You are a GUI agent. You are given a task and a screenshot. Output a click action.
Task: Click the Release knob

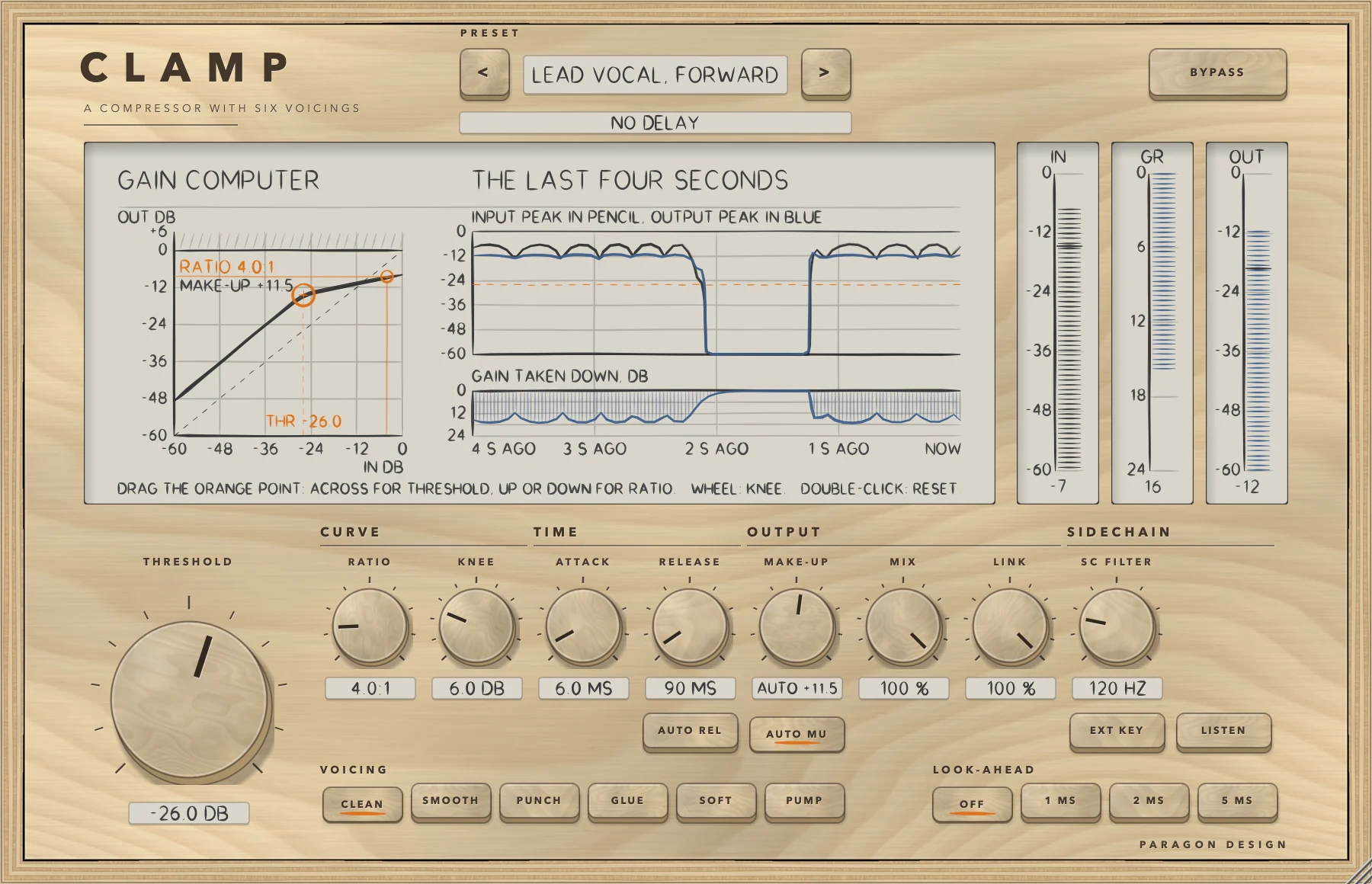point(690,626)
